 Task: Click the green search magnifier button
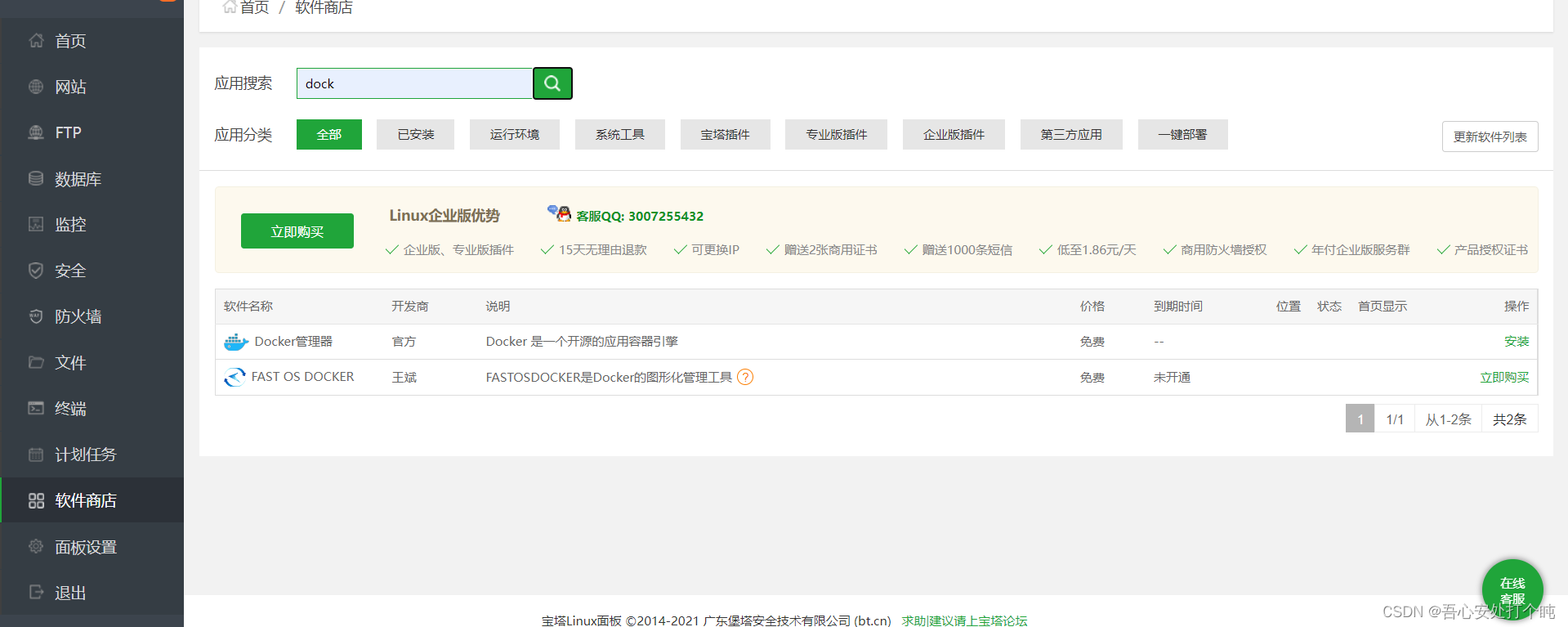pyautogui.click(x=552, y=83)
